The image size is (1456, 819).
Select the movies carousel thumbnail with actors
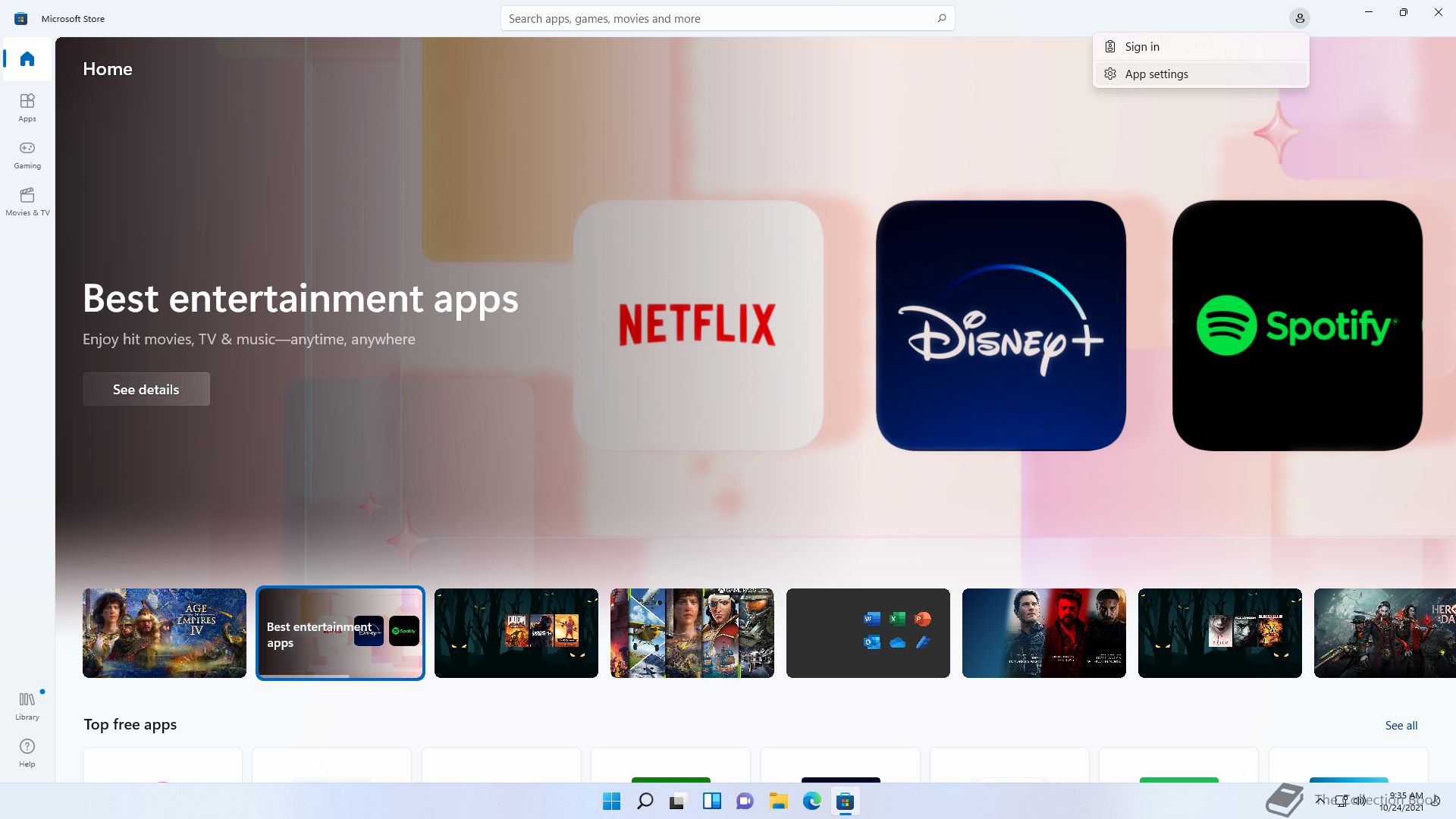[x=1044, y=633]
